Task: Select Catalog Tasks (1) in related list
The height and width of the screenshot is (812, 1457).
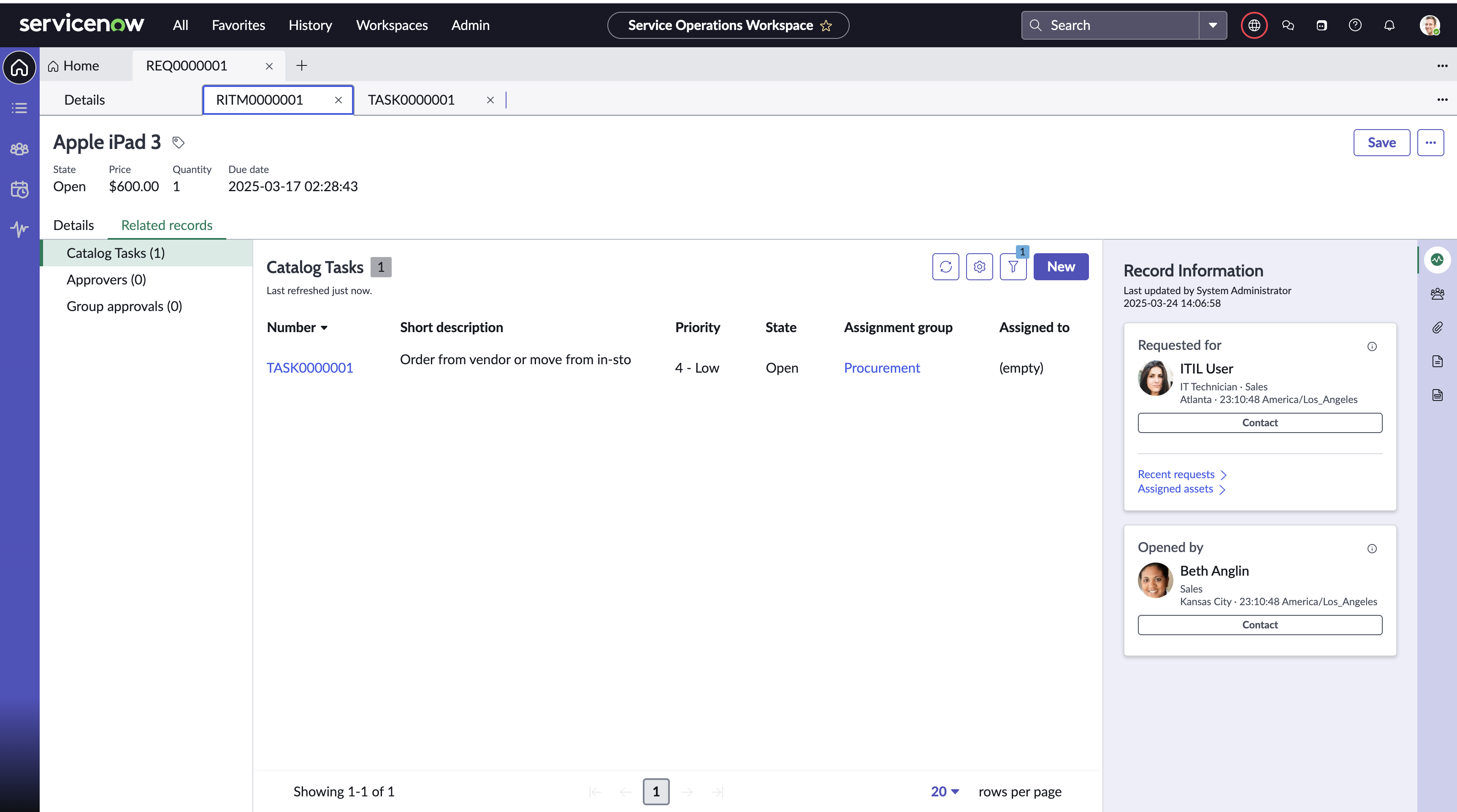Action: [146, 253]
